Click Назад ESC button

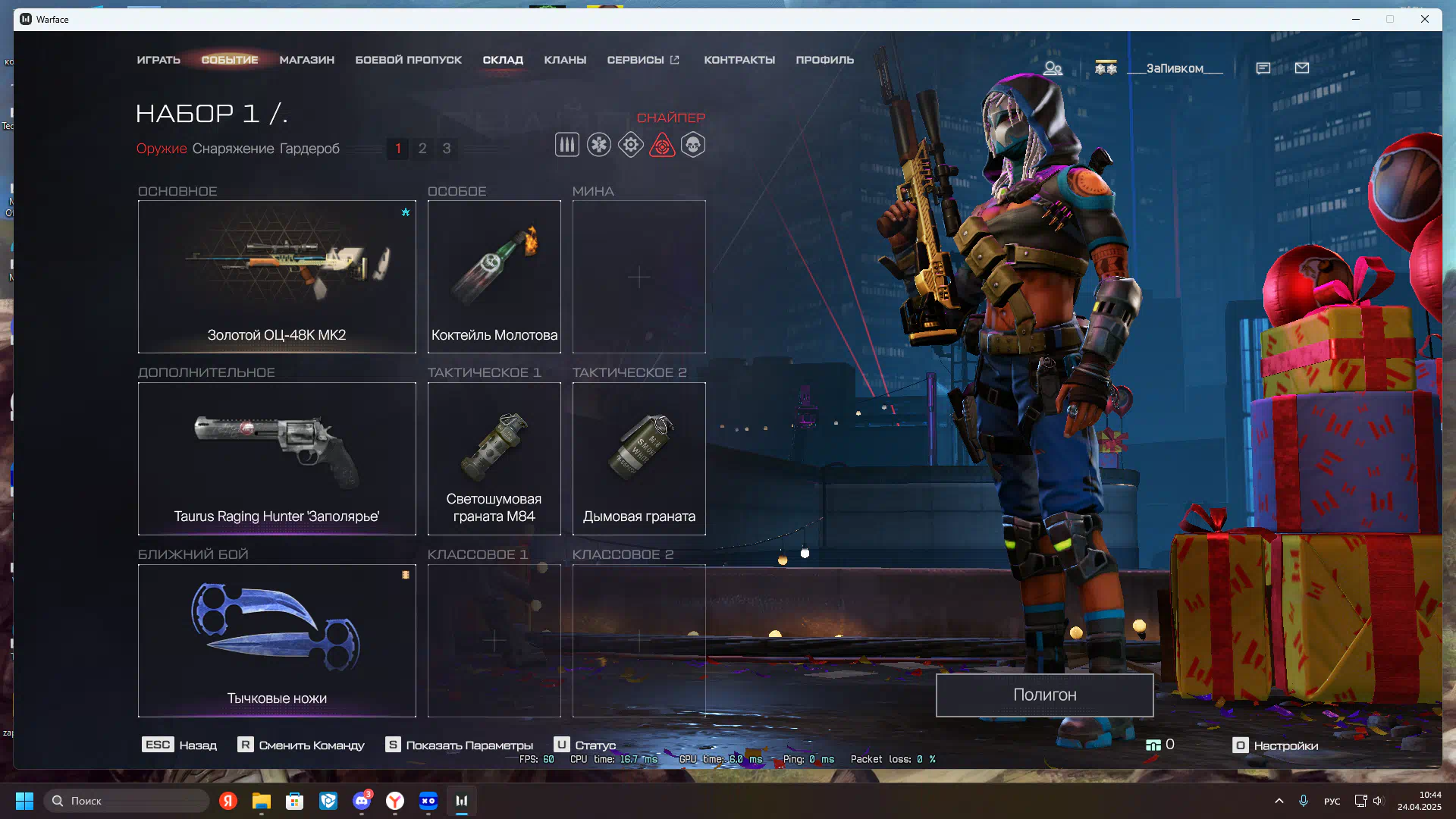179,745
